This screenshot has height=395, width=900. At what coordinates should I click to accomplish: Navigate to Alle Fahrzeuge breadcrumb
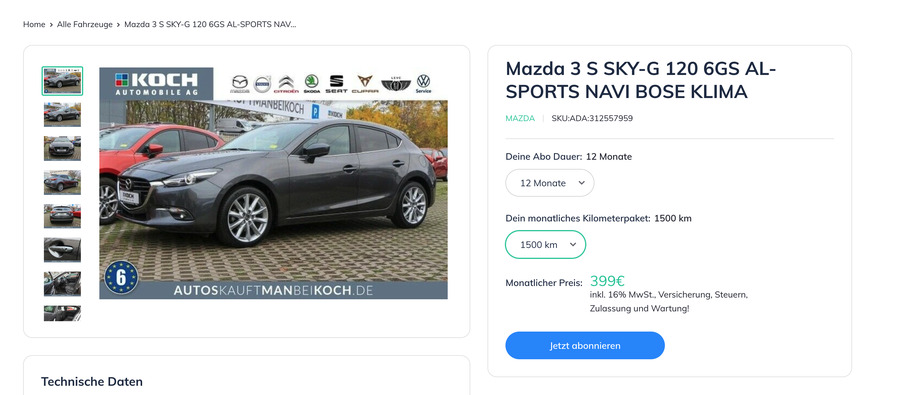pos(84,24)
